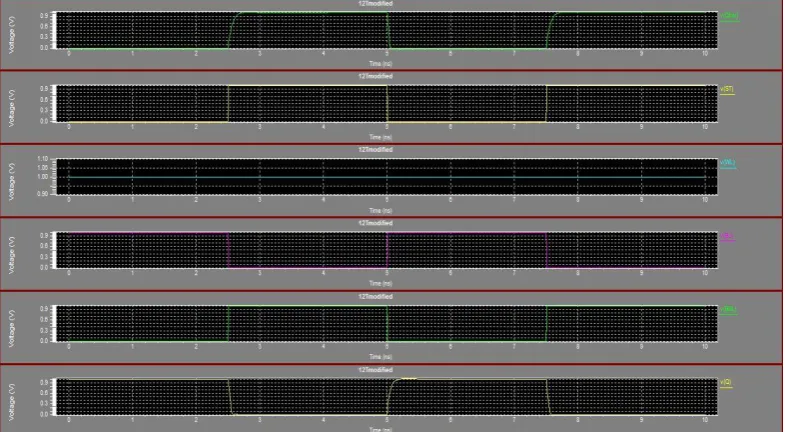Select the v(BLL) green legend label
Screen dimensions: 785x432
(728, 309)
